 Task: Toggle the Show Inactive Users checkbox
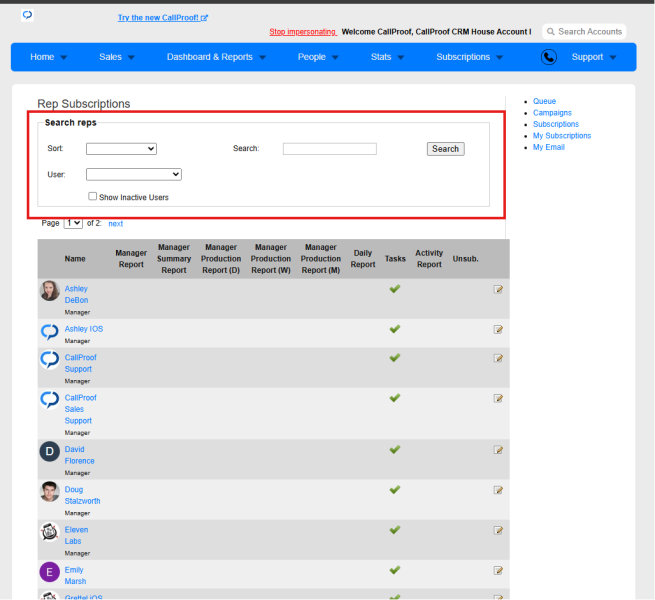[x=92, y=196]
